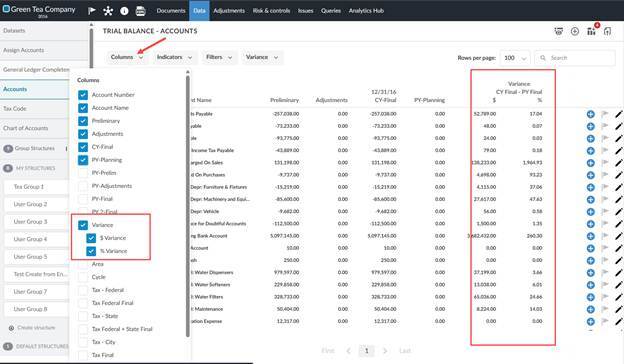Expand the Indicators dropdown
The image size is (624, 364).
174,57
